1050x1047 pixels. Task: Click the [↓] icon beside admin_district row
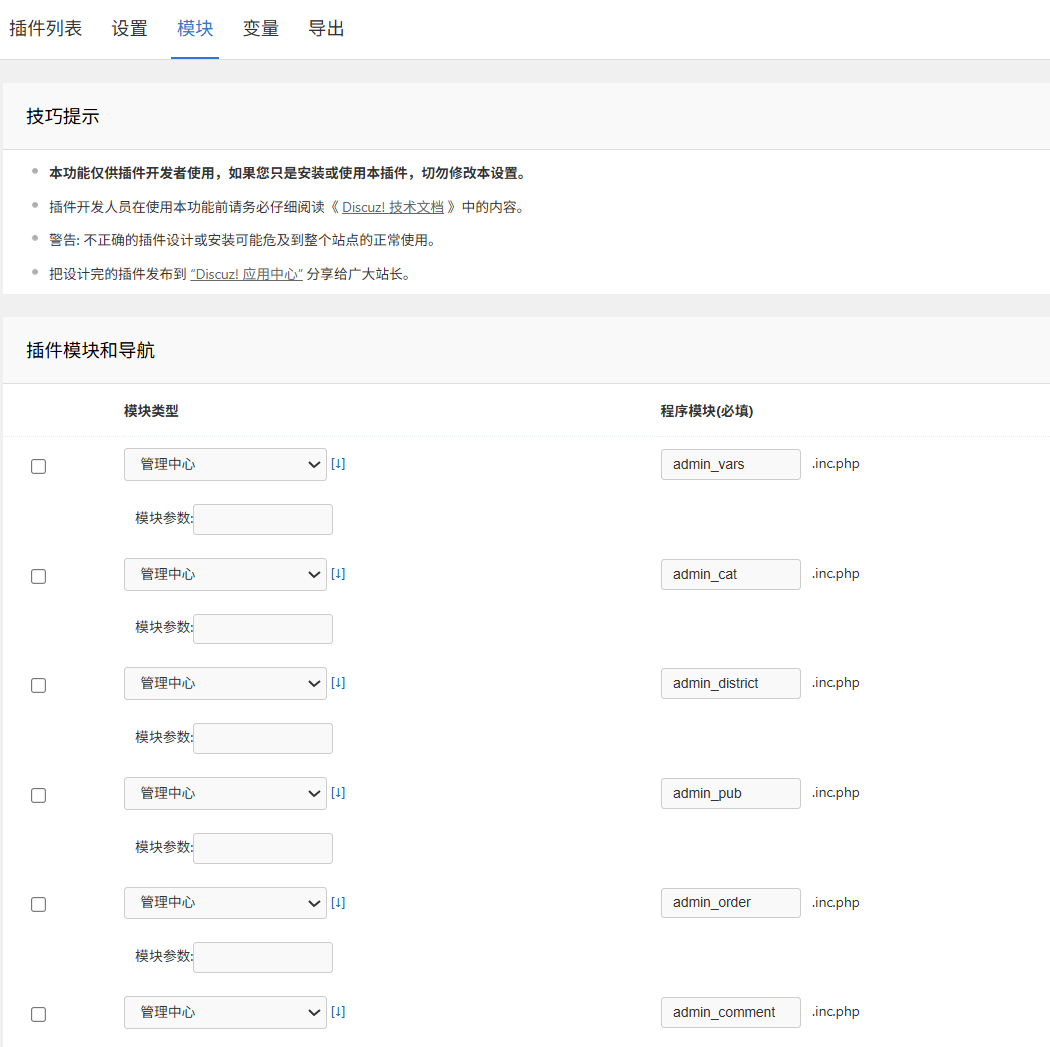(338, 683)
